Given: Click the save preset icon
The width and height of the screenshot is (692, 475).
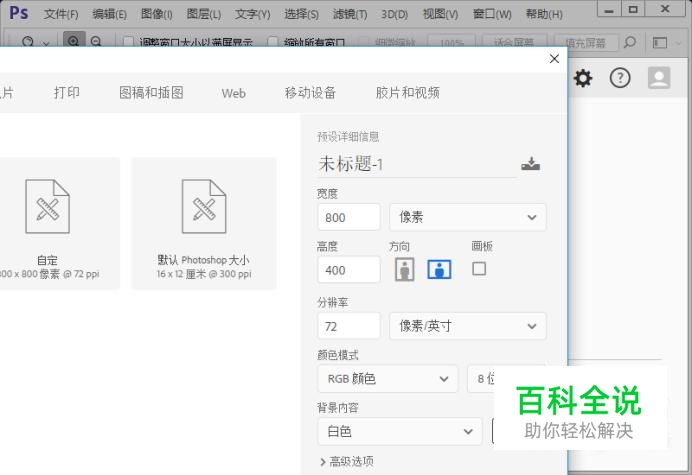Looking at the screenshot, I should [x=530, y=164].
